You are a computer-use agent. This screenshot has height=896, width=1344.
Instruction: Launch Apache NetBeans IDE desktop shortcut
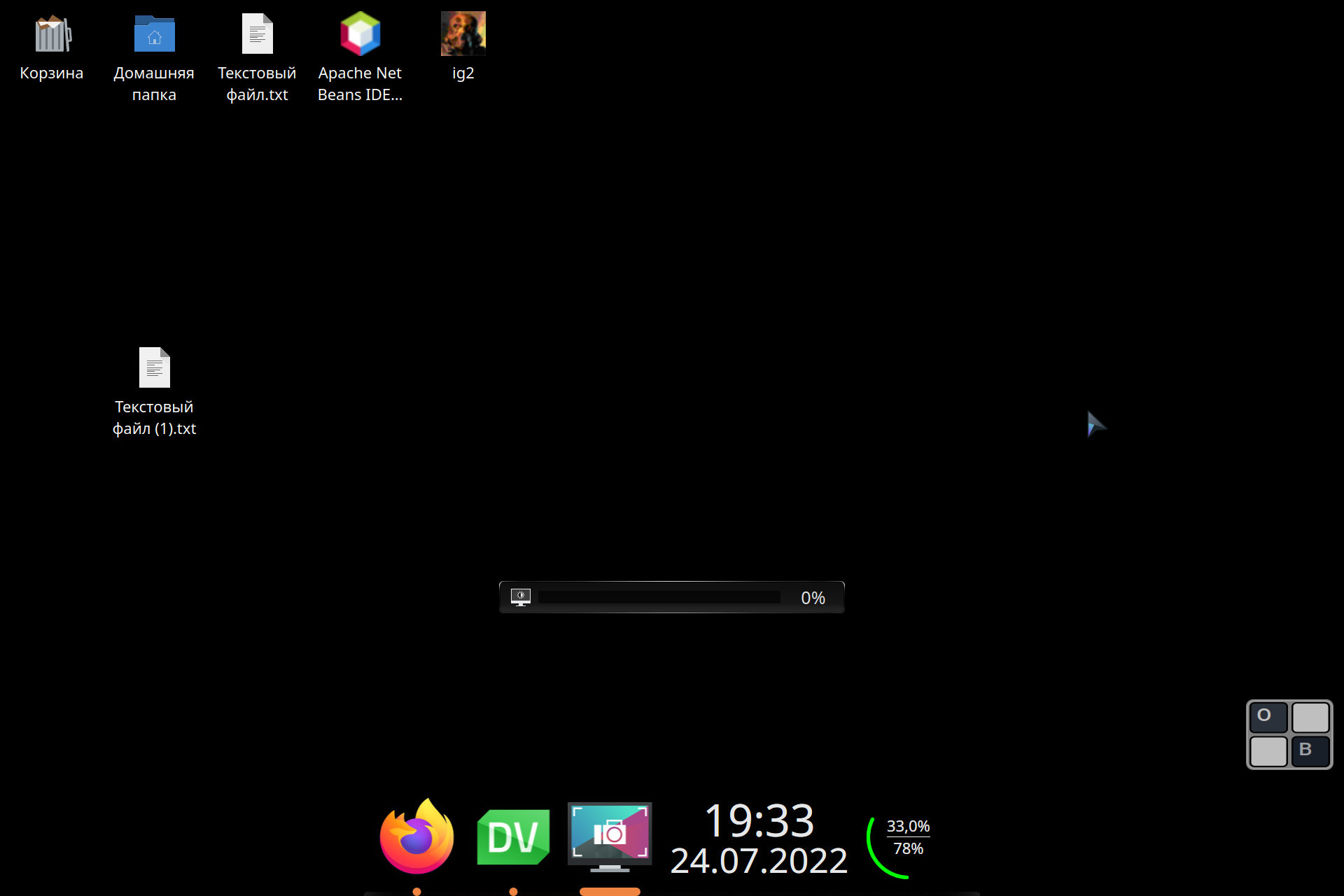pos(360,34)
